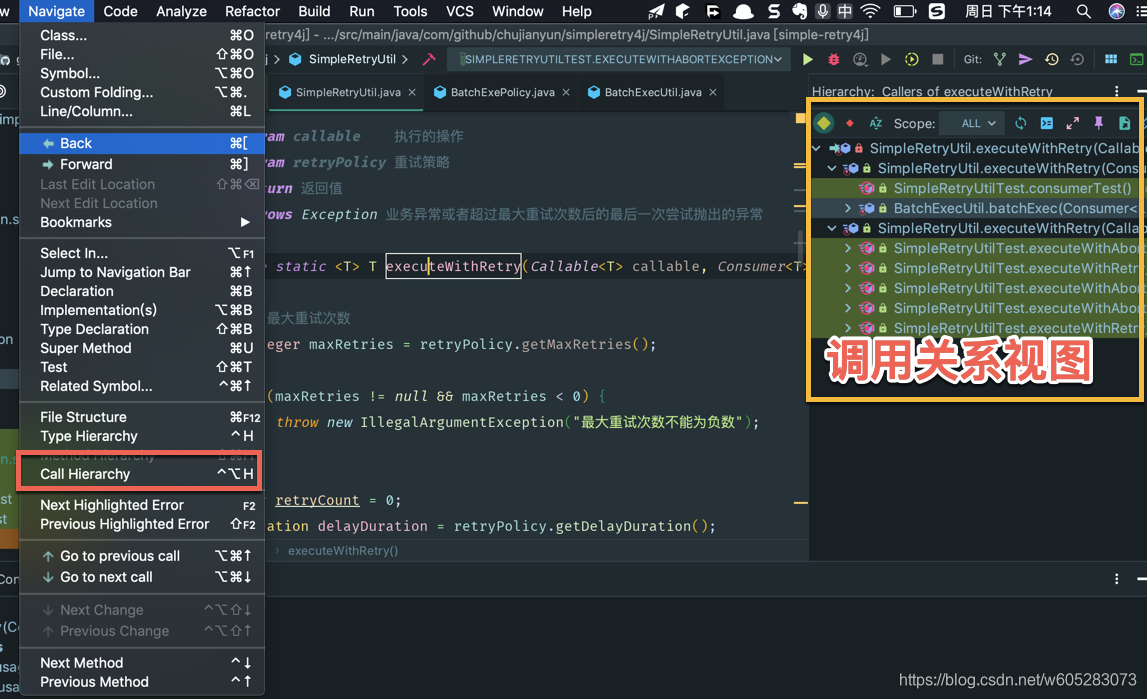1147x699 pixels.
Task: Update project via Git branch icon
Action: pos(999,59)
